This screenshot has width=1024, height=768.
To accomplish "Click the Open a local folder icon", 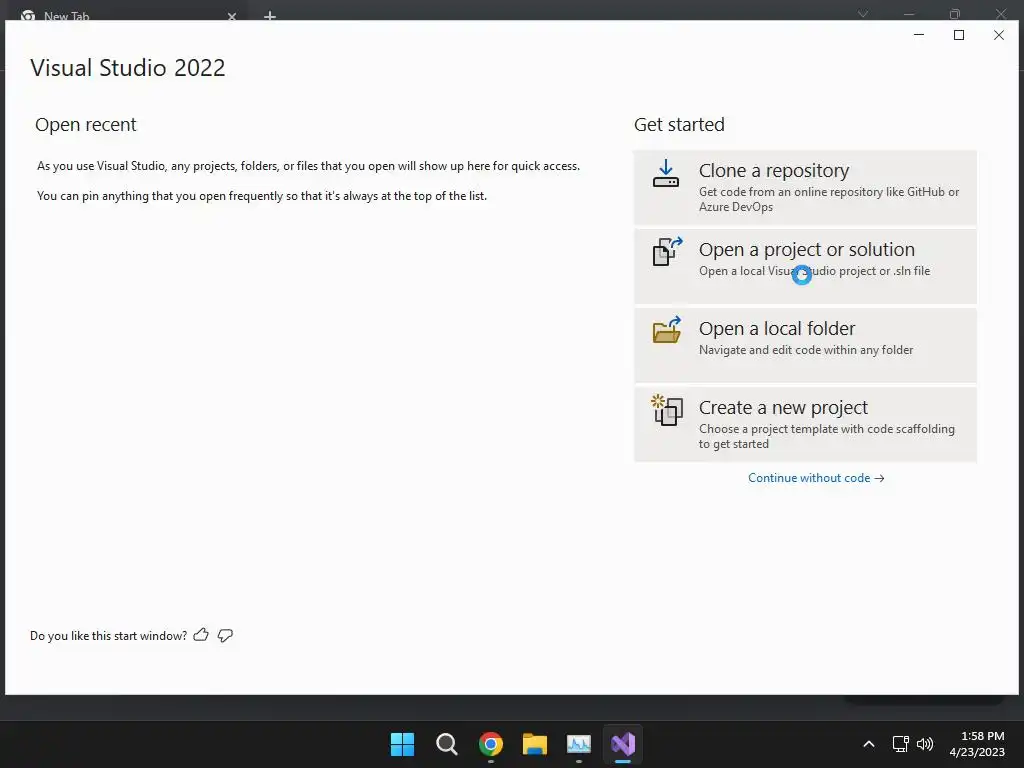I will [x=667, y=330].
